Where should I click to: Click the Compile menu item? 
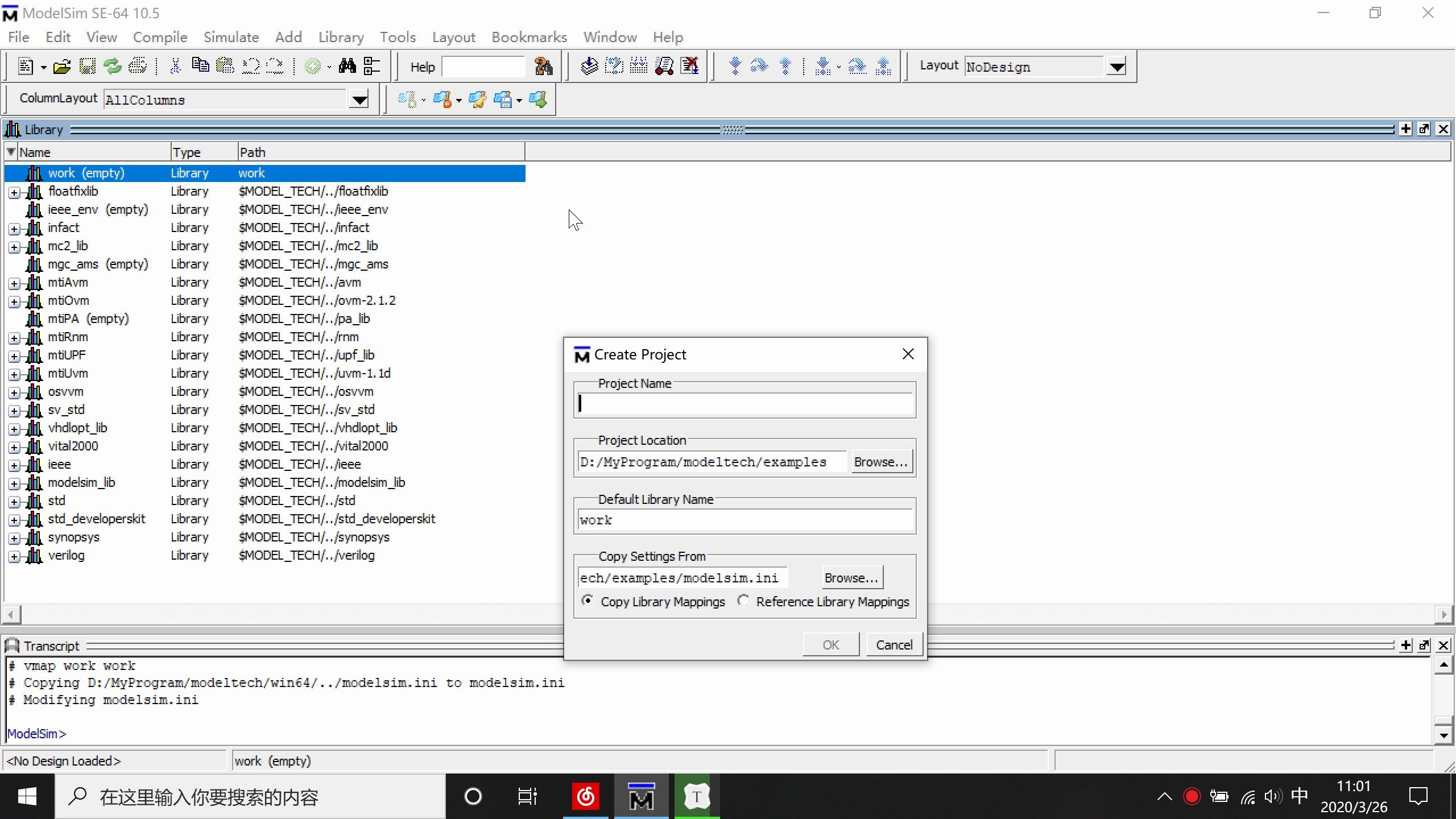click(x=160, y=37)
